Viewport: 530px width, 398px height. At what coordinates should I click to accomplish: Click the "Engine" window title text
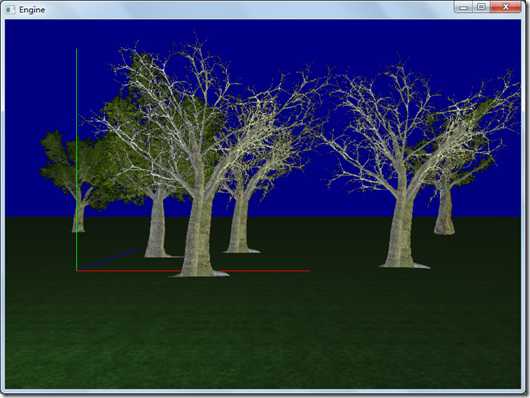(x=32, y=10)
